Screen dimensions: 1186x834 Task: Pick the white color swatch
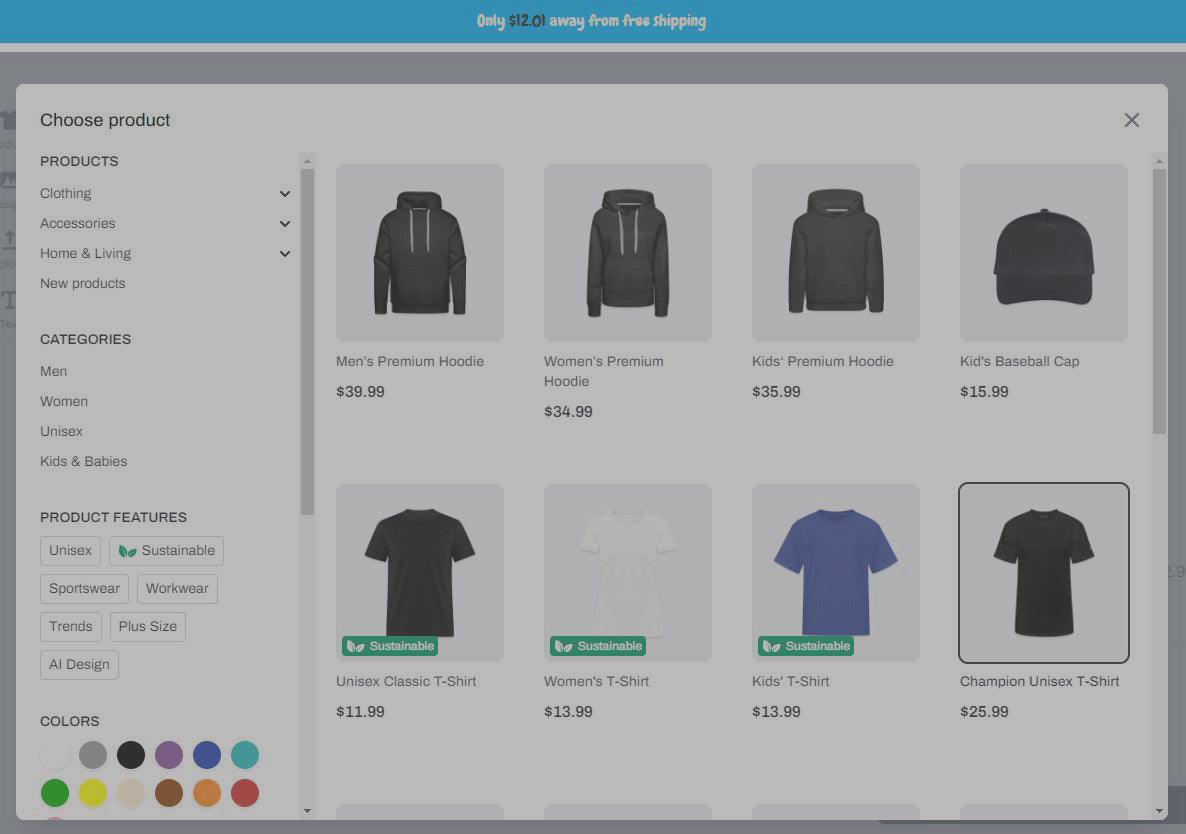(x=54, y=755)
